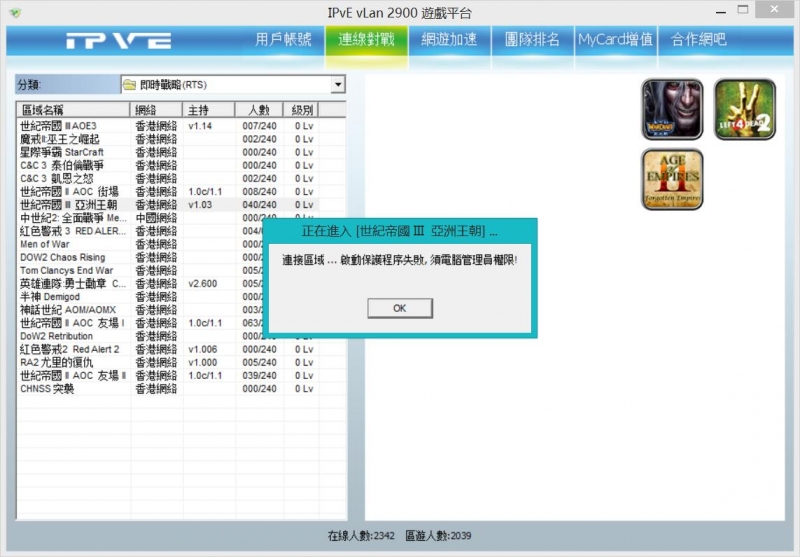Select 半神 Demigod room

[x=140, y=297]
